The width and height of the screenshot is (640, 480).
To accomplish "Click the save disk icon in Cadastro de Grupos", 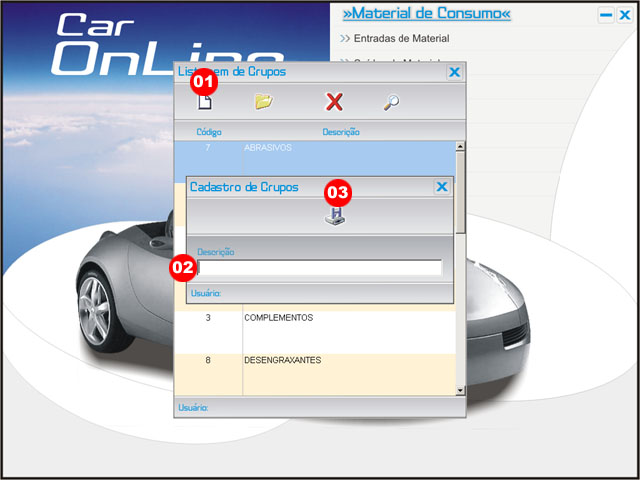I will click(336, 217).
